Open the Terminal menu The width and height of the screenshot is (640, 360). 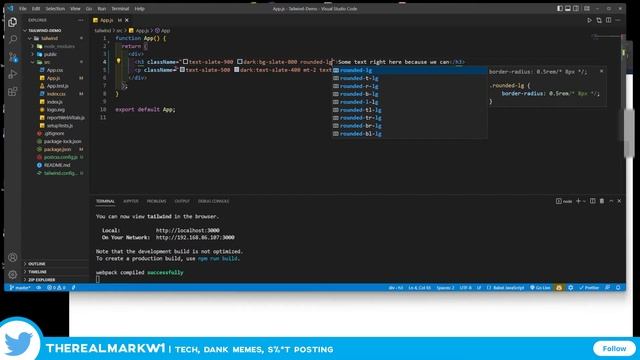pos(120,9)
